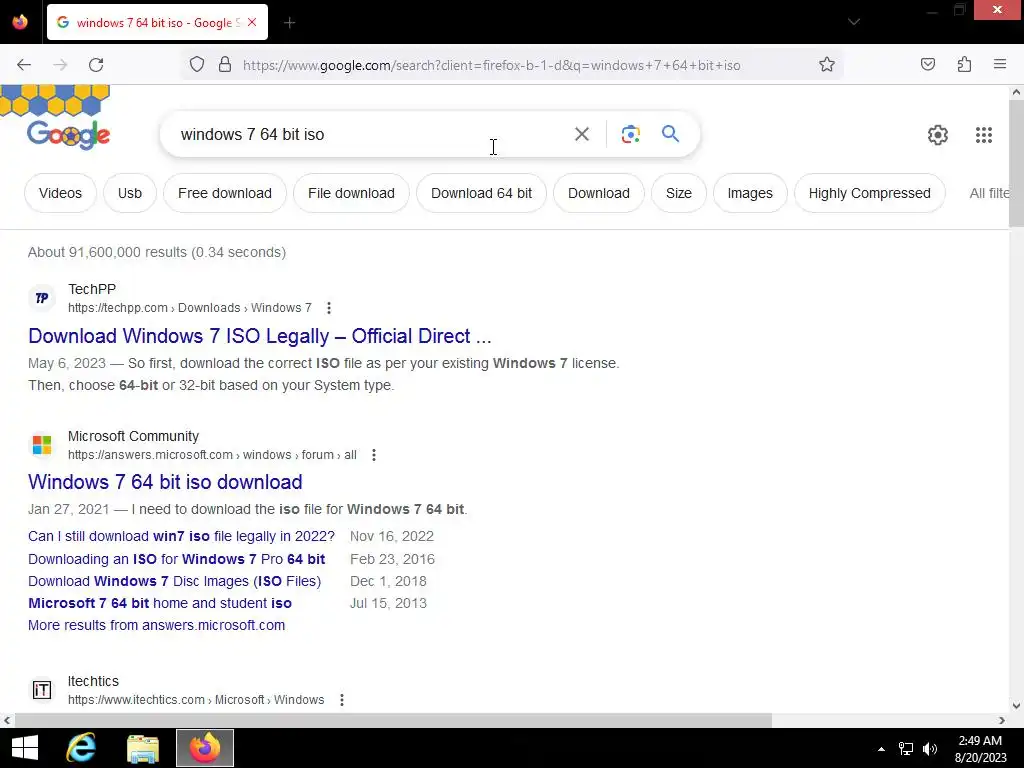Open Google quick settings gear

click(x=937, y=135)
